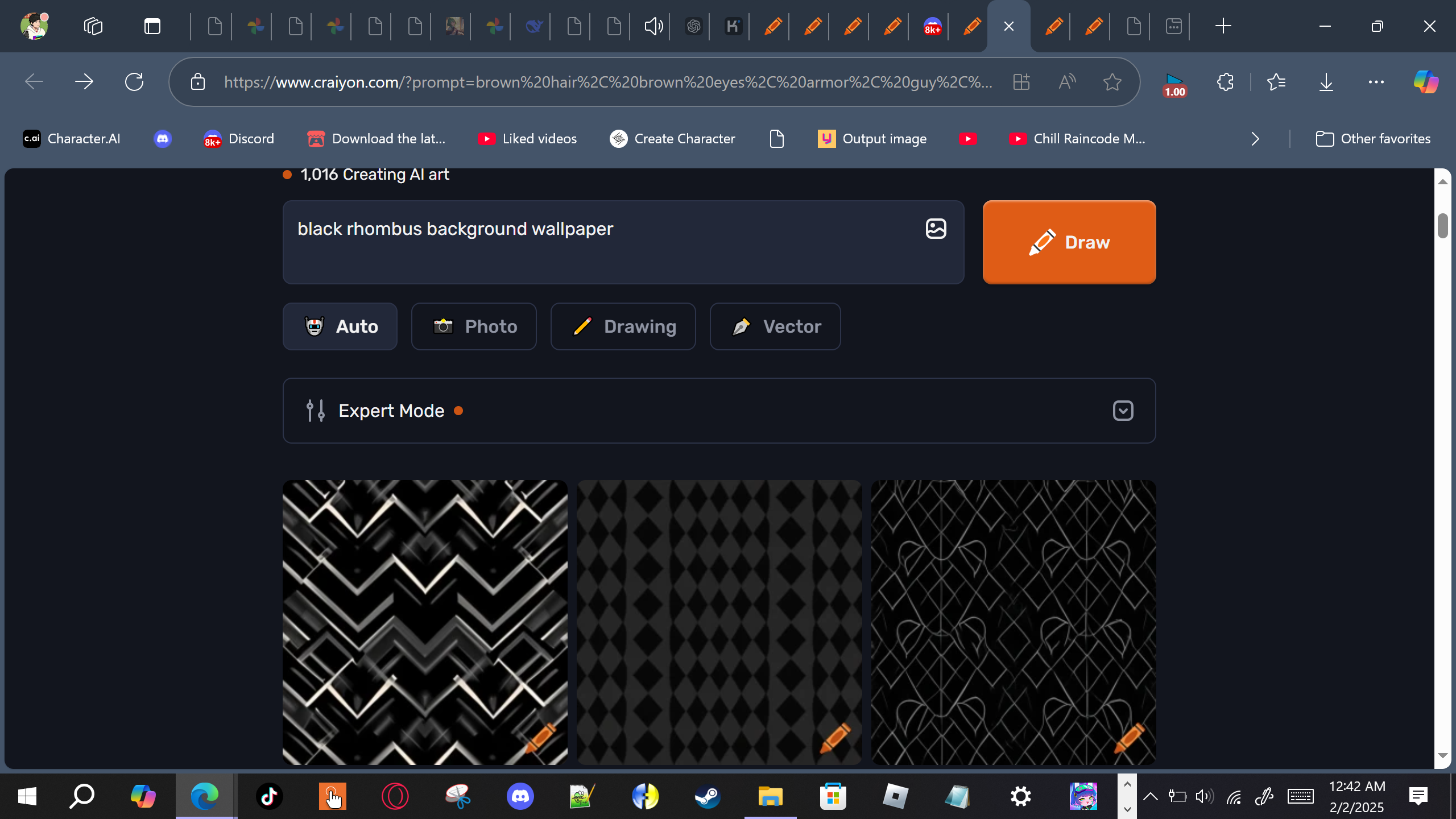
Task: Click the Expert Mode sliders icon
Action: [315, 411]
